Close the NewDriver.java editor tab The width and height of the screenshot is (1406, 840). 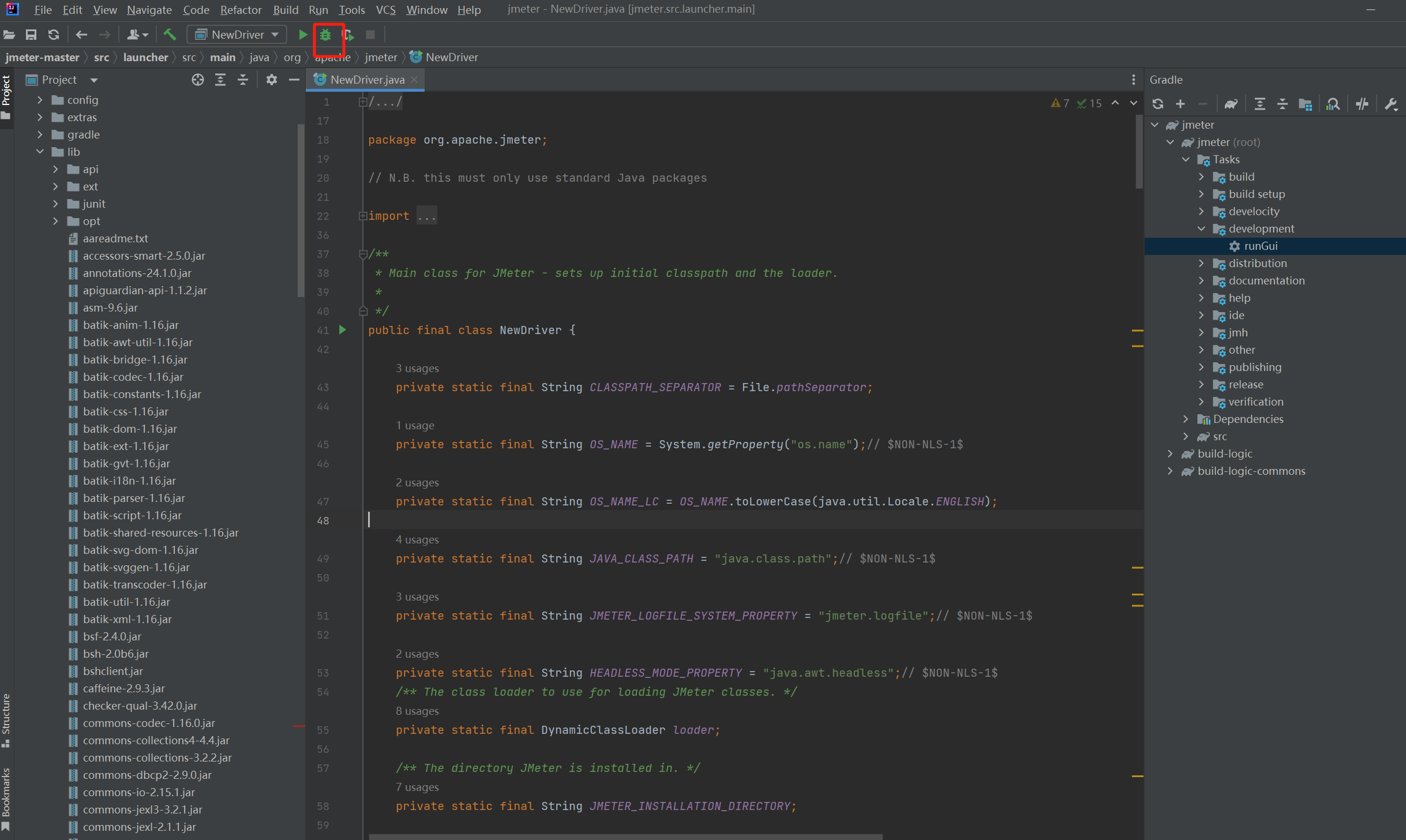pyautogui.click(x=414, y=80)
